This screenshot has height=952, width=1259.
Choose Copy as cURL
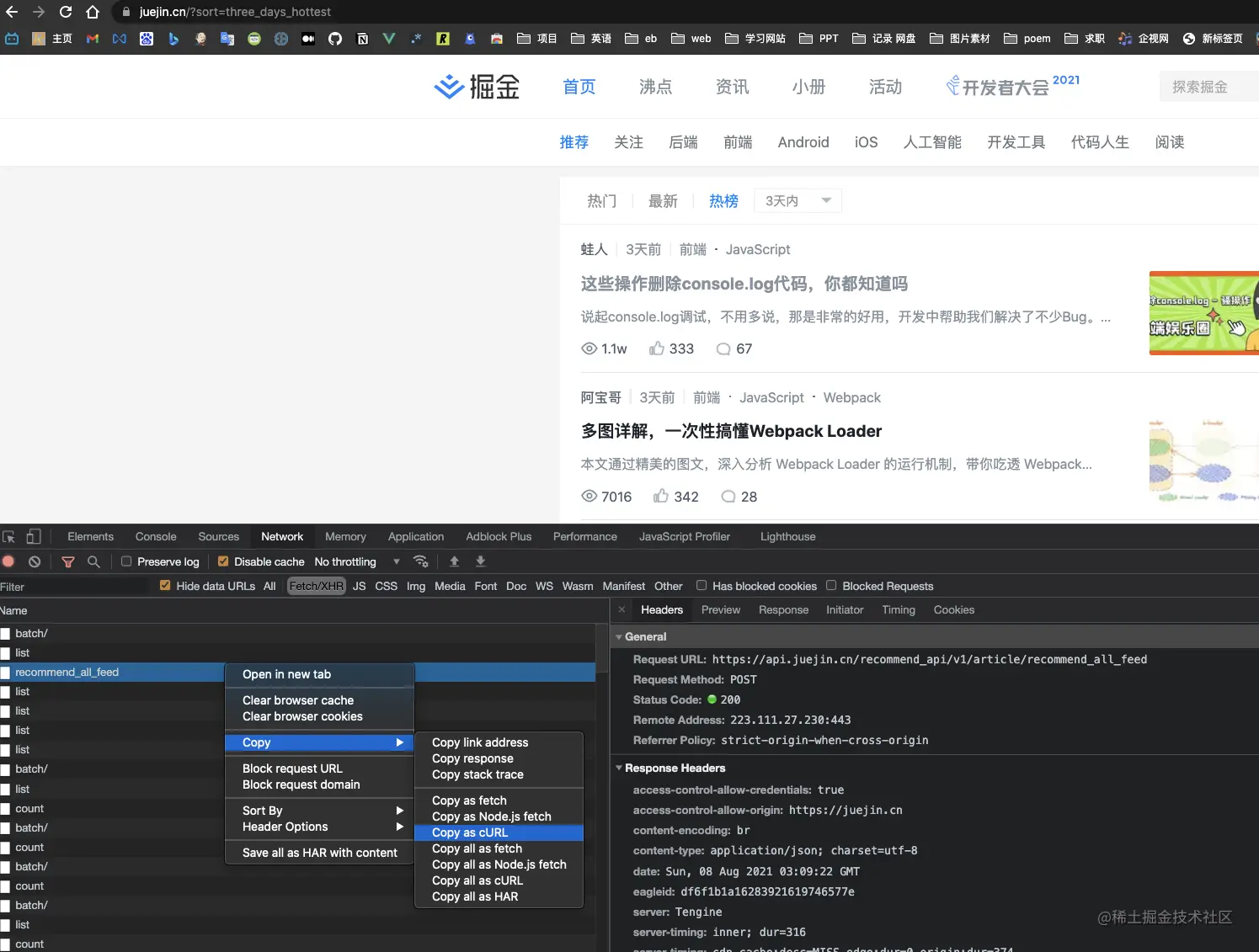499,832
